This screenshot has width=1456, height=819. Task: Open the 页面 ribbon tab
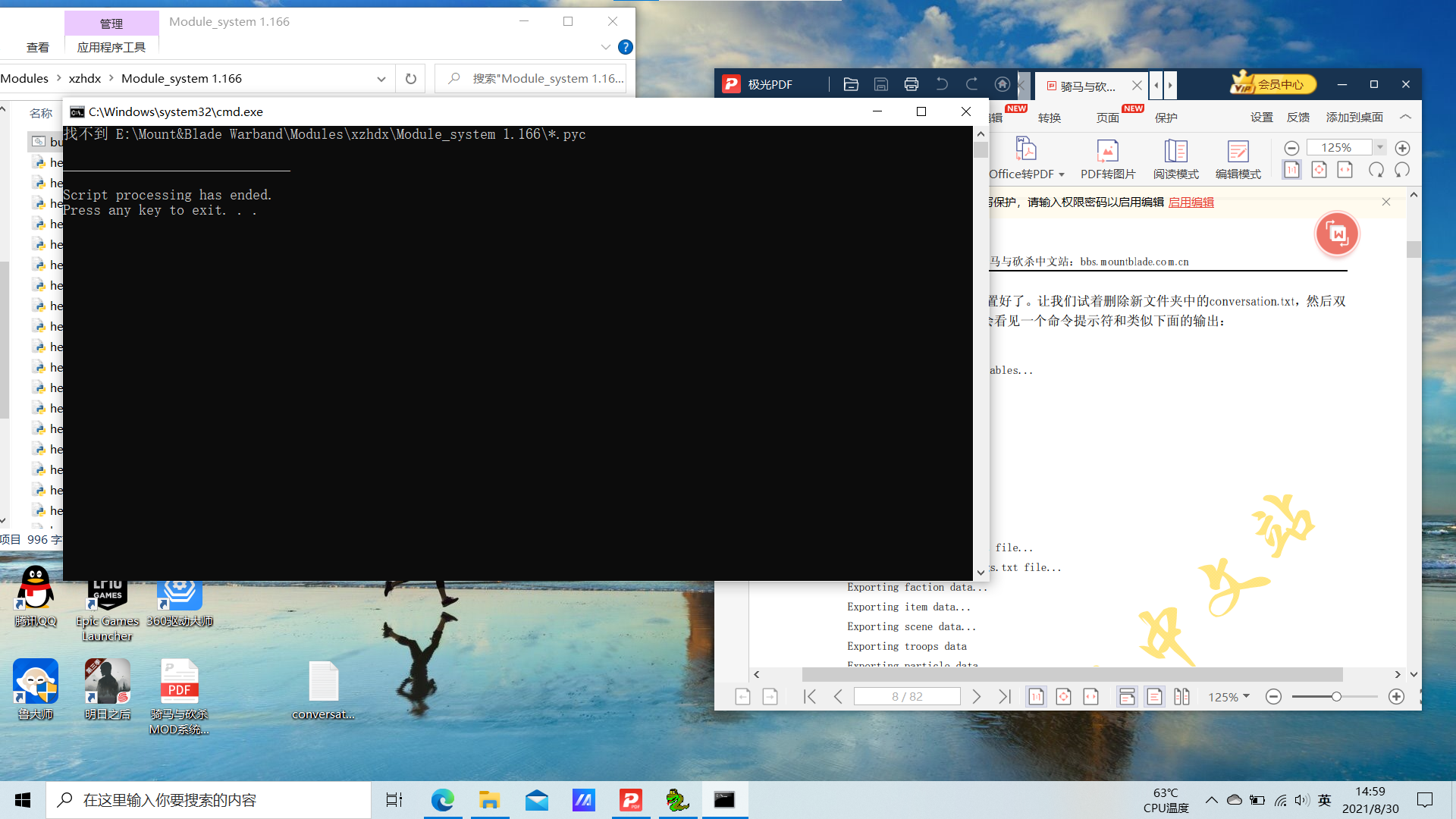(1108, 118)
